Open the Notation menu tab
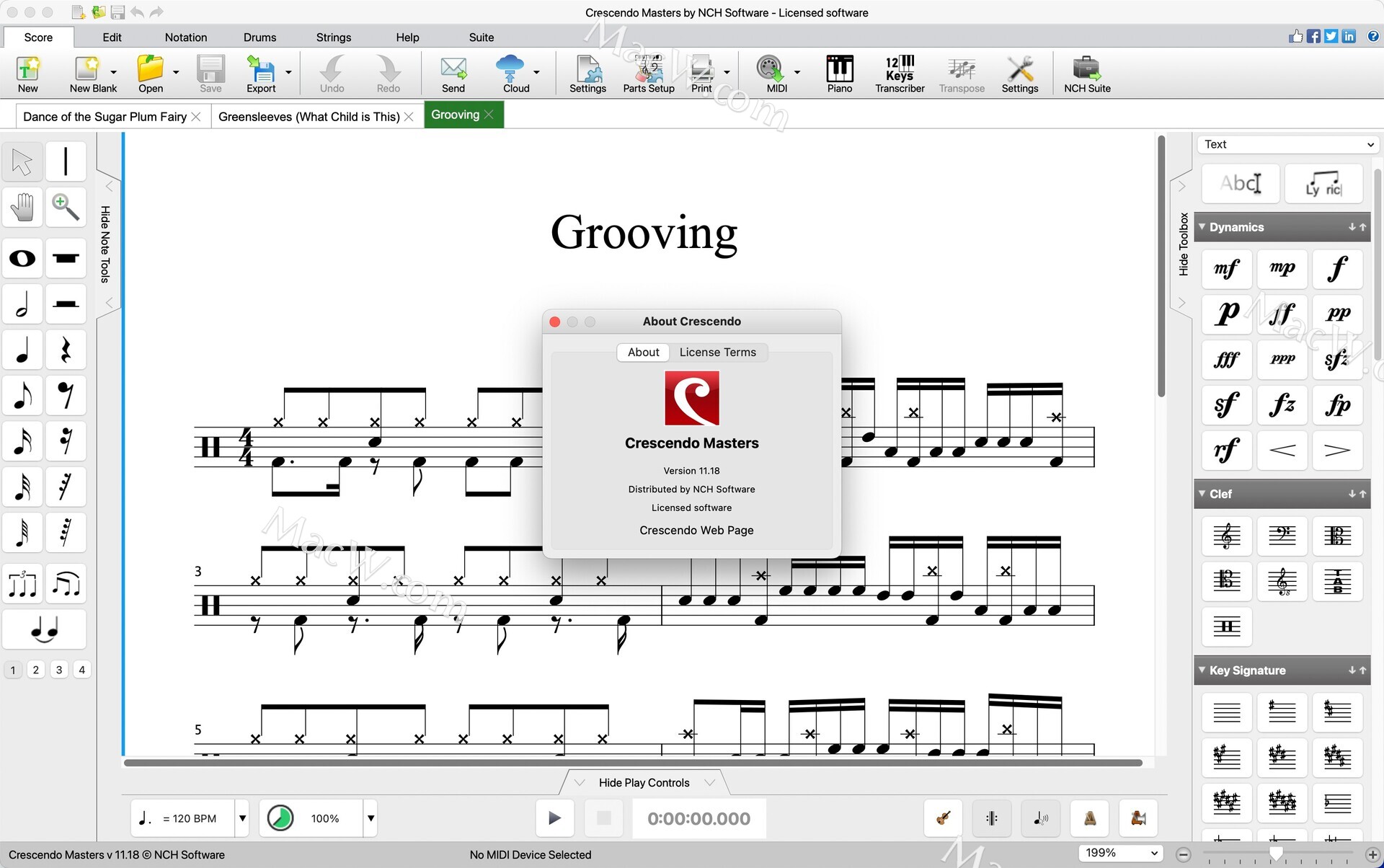The height and width of the screenshot is (868, 1384). coord(186,37)
